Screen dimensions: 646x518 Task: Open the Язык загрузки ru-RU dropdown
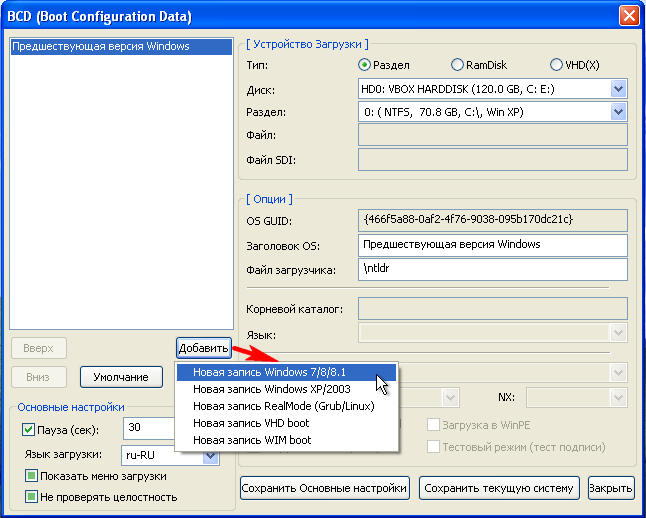[x=209, y=454]
